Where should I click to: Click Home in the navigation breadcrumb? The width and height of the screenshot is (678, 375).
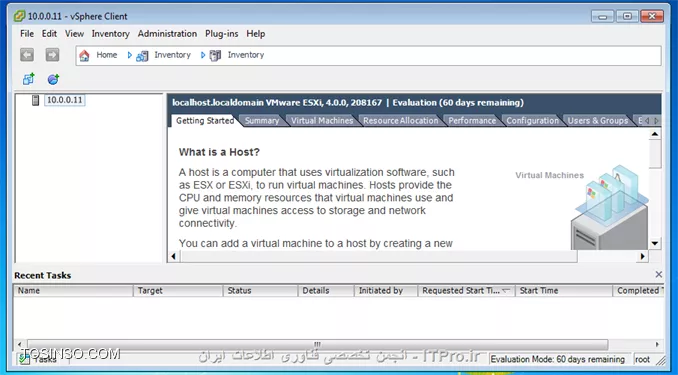106,55
